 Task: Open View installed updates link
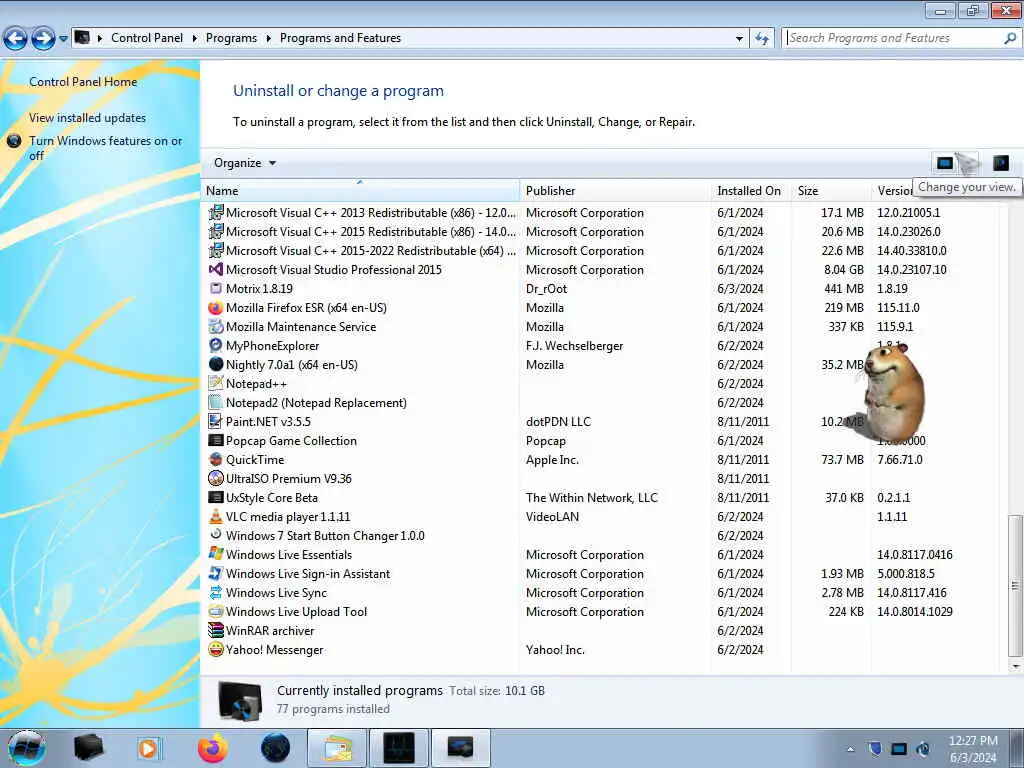(88, 118)
